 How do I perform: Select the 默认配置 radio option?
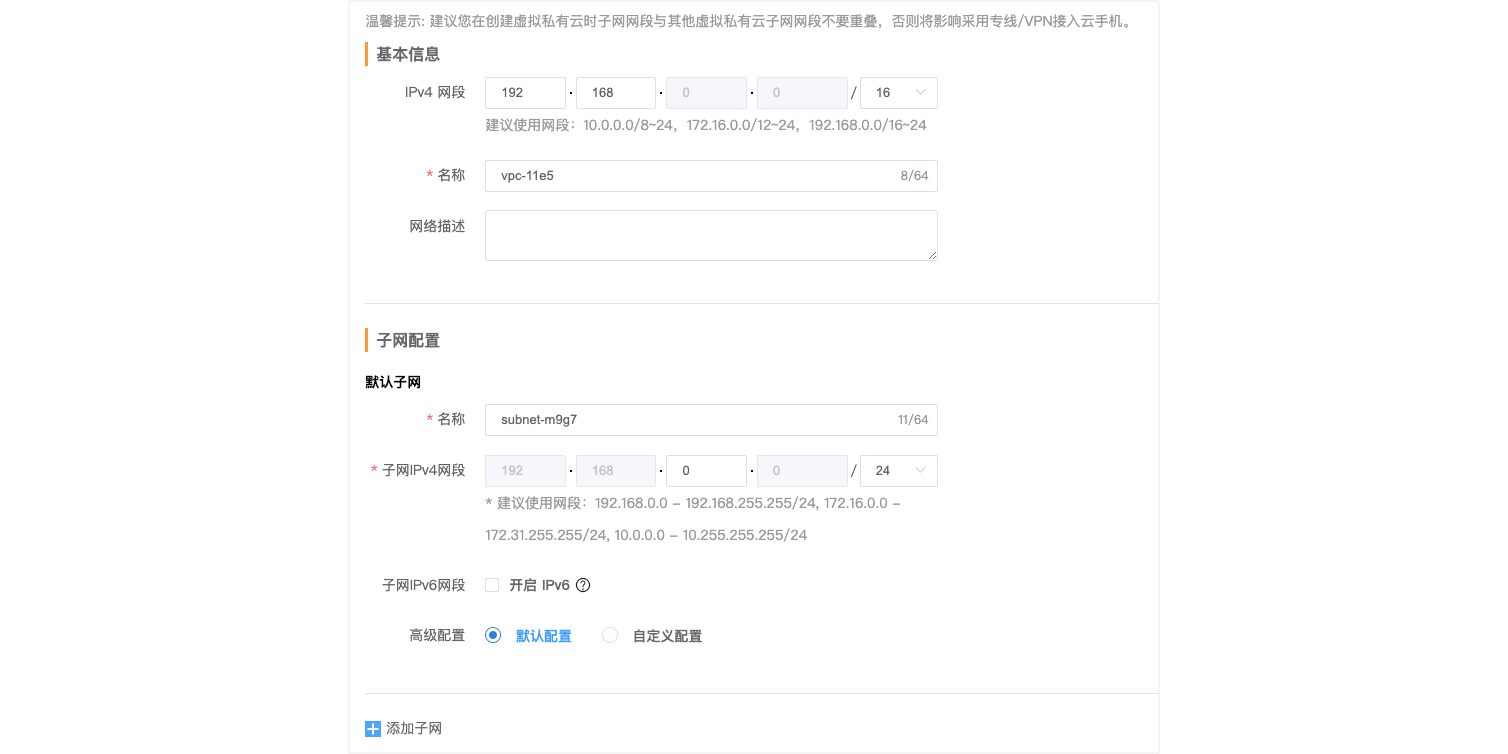click(x=492, y=635)
